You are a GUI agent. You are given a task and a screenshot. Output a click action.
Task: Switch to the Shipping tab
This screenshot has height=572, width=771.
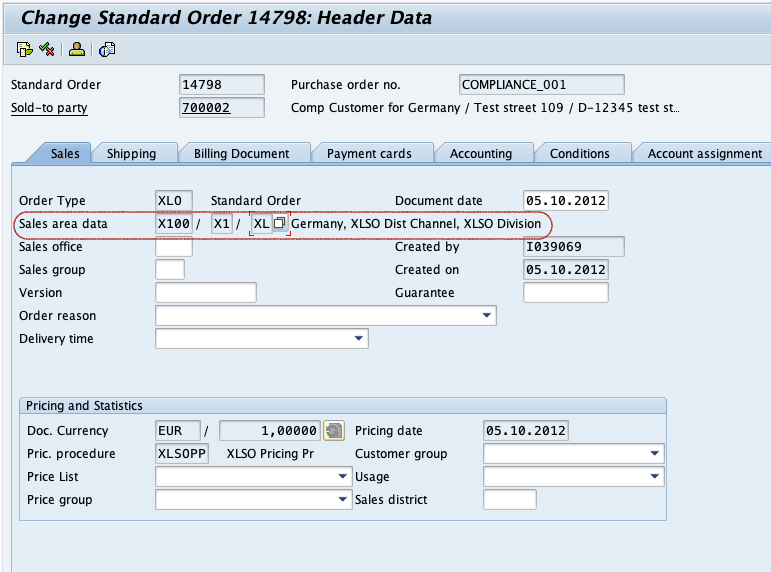pos(131,153)
